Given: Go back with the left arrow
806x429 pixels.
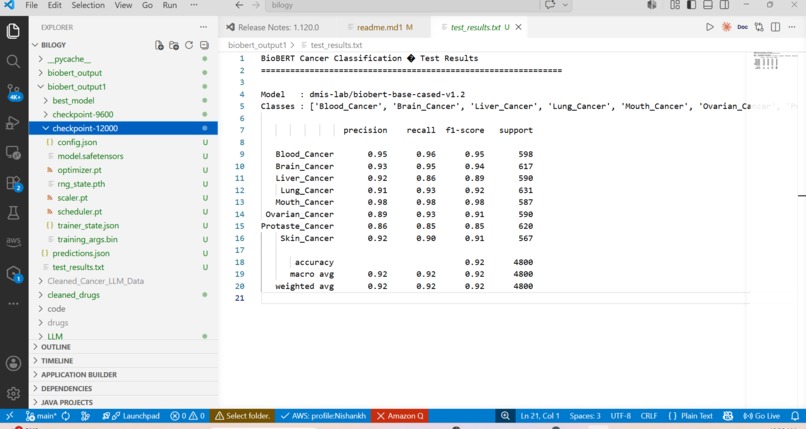Looking at the screenshot, I should point(239,5).
